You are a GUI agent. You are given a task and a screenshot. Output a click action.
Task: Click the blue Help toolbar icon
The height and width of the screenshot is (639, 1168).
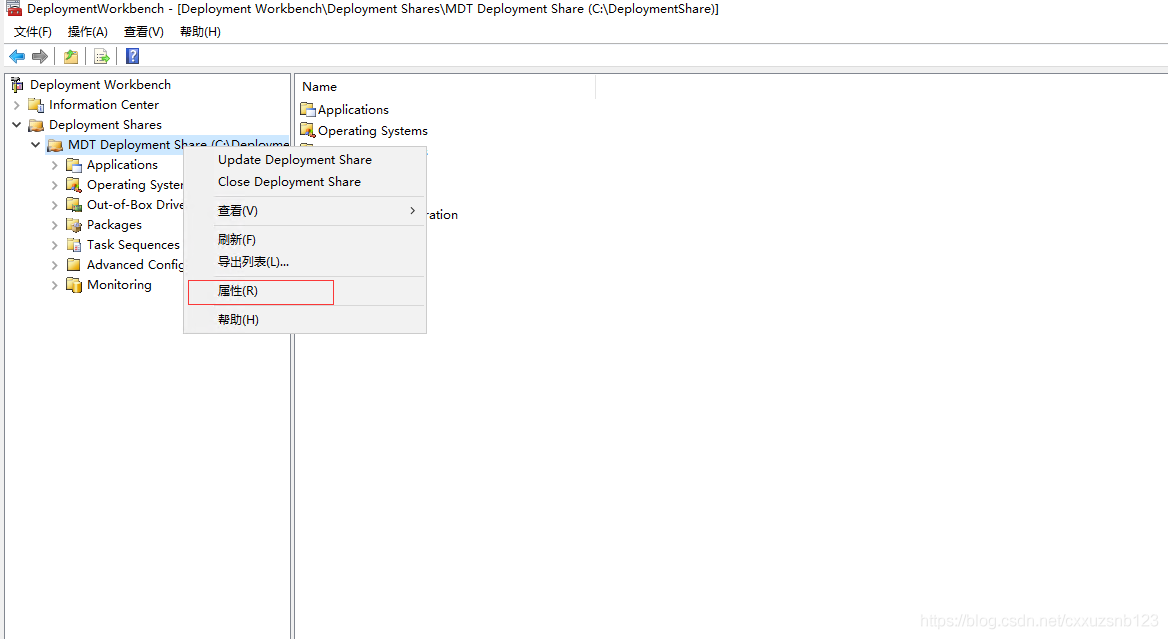point(133,57)
